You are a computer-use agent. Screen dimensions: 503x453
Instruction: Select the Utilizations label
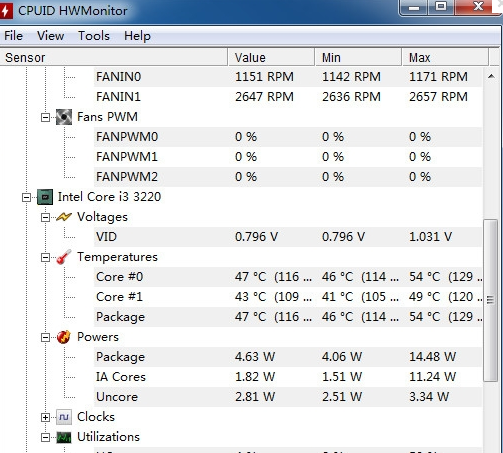pyautogui.click(x=108, y=437)
